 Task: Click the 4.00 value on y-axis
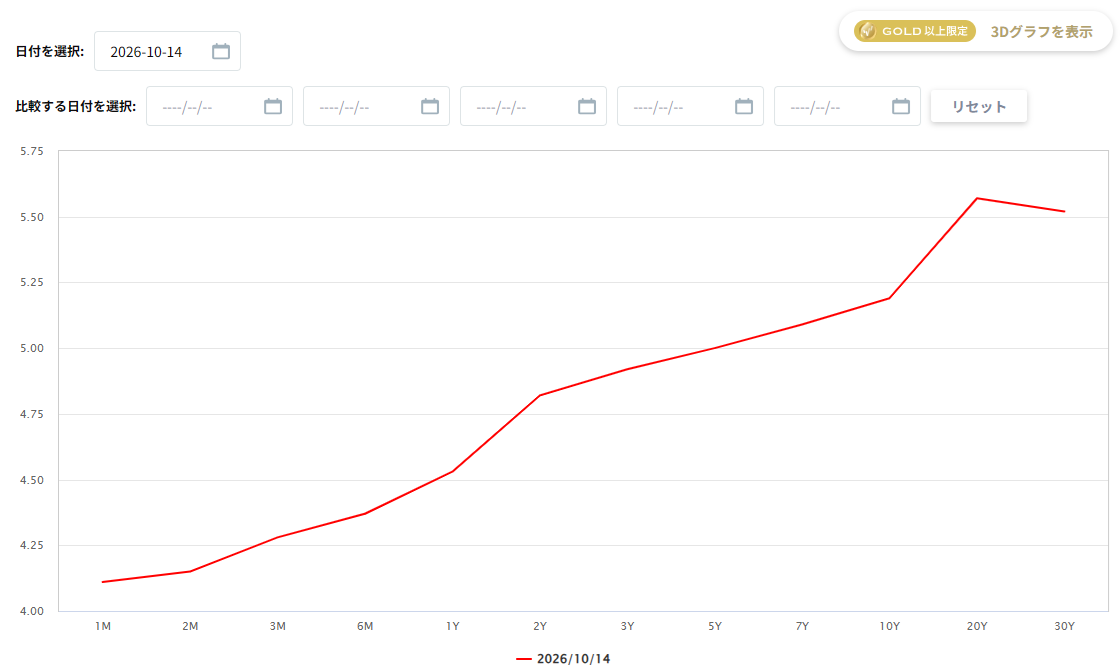point(31,611)
